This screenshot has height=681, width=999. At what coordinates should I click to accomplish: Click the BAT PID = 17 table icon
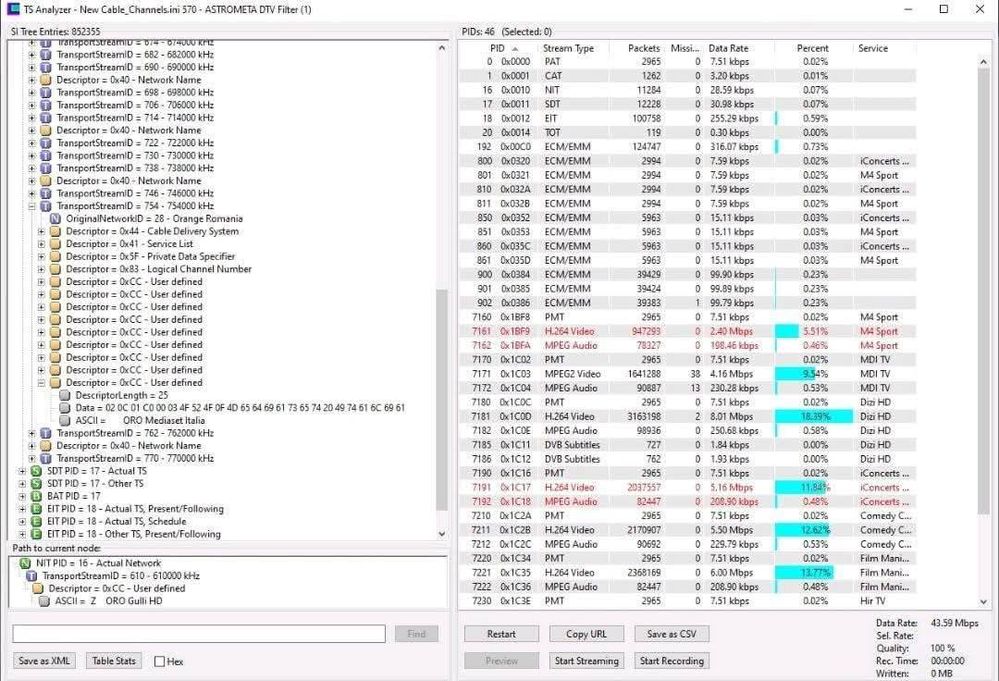pos(36,496)
